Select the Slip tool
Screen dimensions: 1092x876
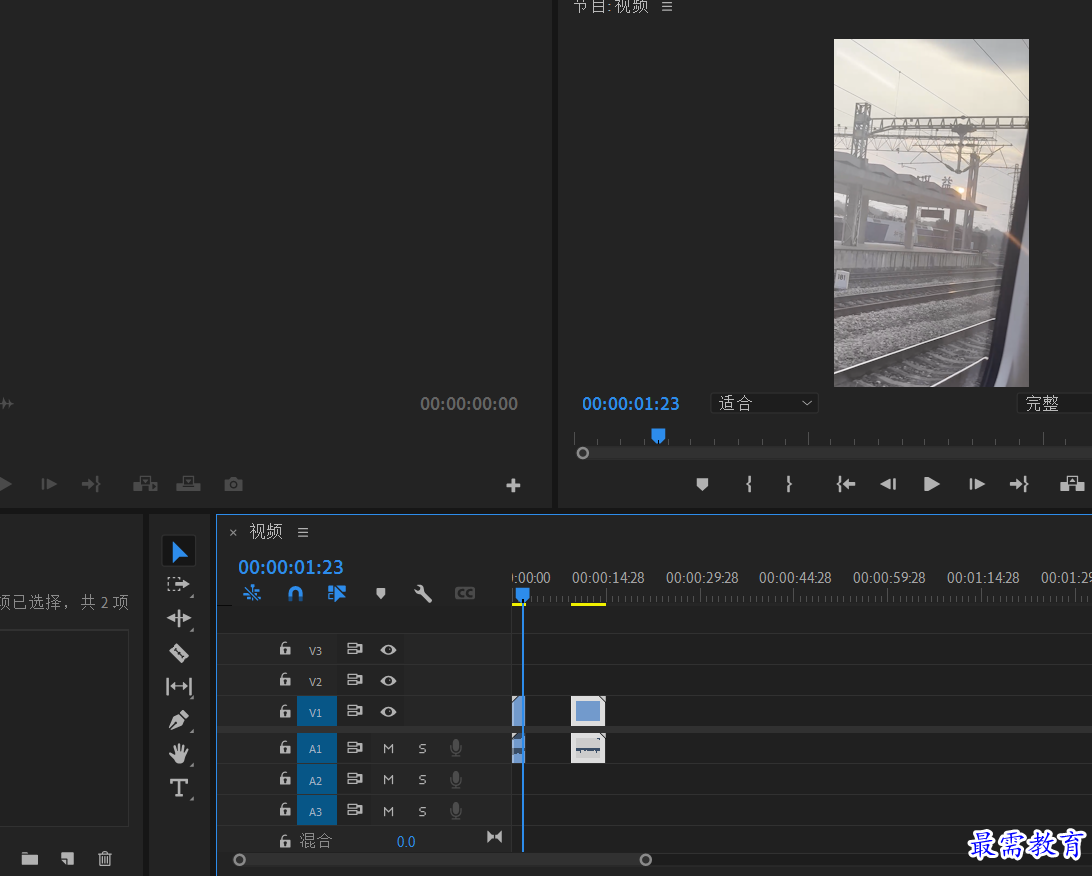pos(179,687)
